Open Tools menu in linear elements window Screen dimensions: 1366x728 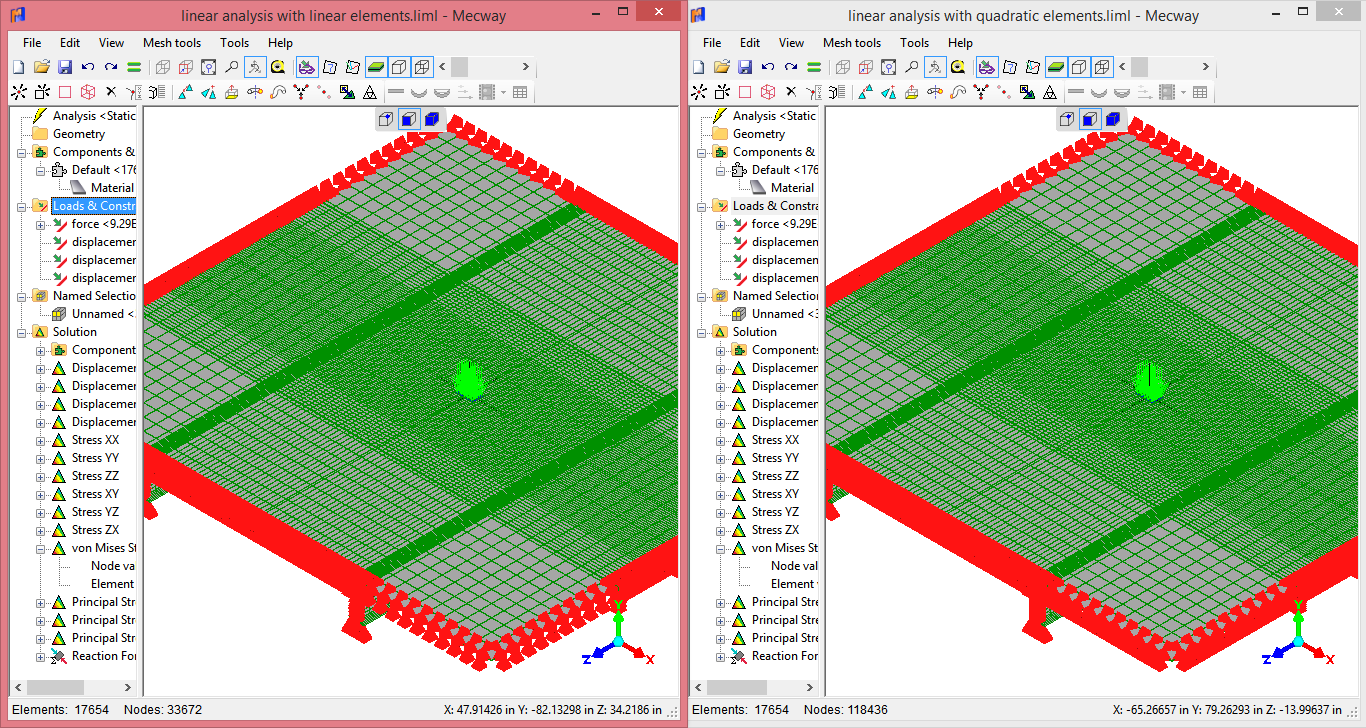(235, 43)
